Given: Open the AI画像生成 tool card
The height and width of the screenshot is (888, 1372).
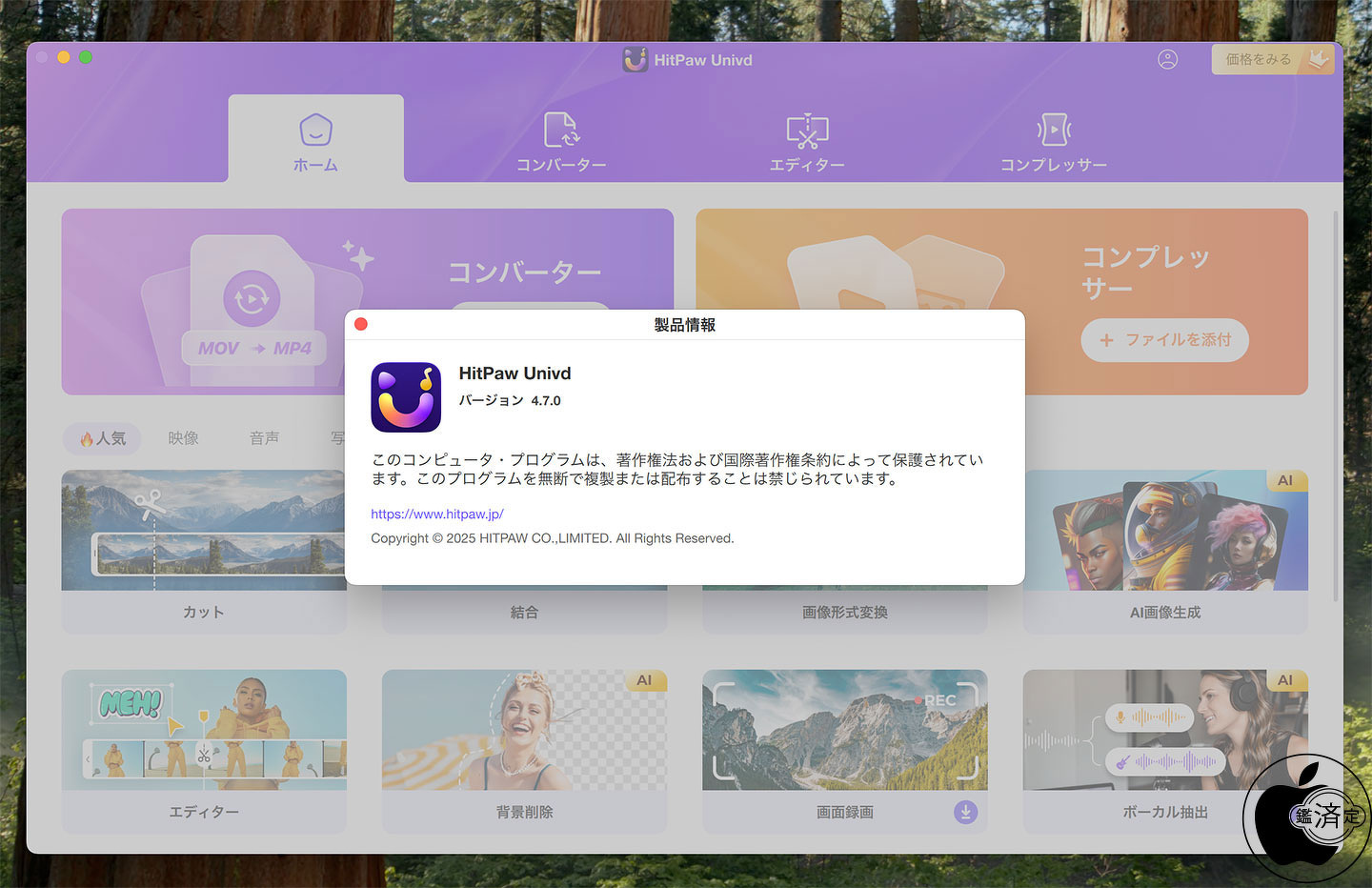Looking at the screenshot, I should pos(1165,552).
